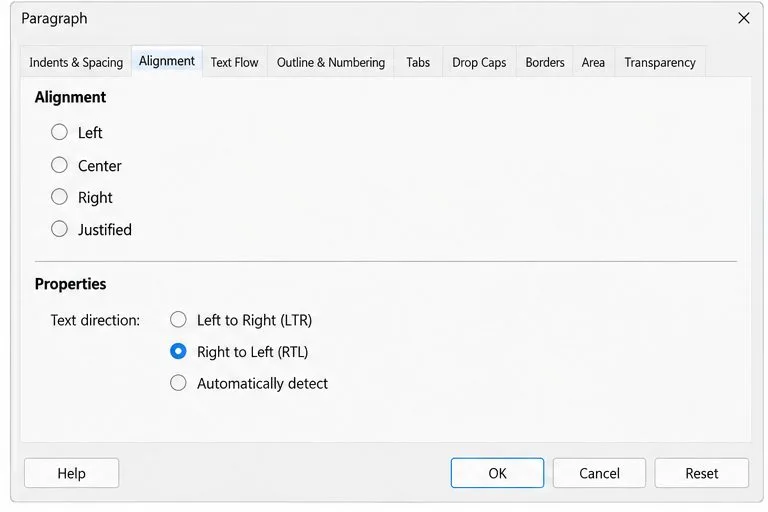Image resolution: width=768 pixels, height=512 pixels.
Task: Switch to the Tabs tab
Action: [x=418, y=62]
